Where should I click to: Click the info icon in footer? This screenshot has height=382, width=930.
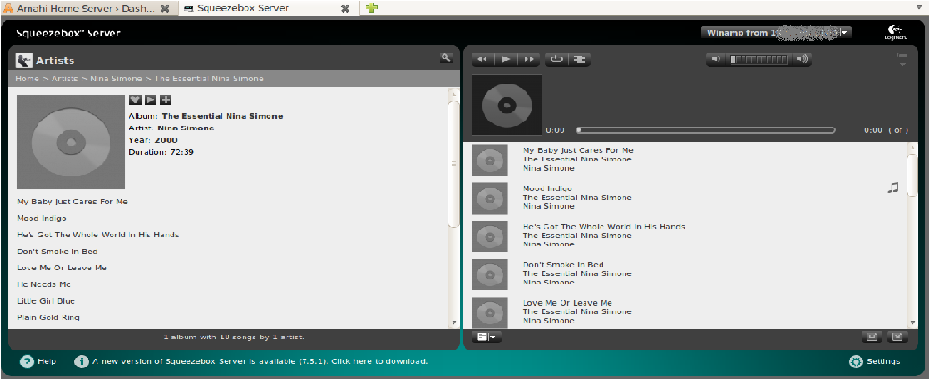[81, 361]
